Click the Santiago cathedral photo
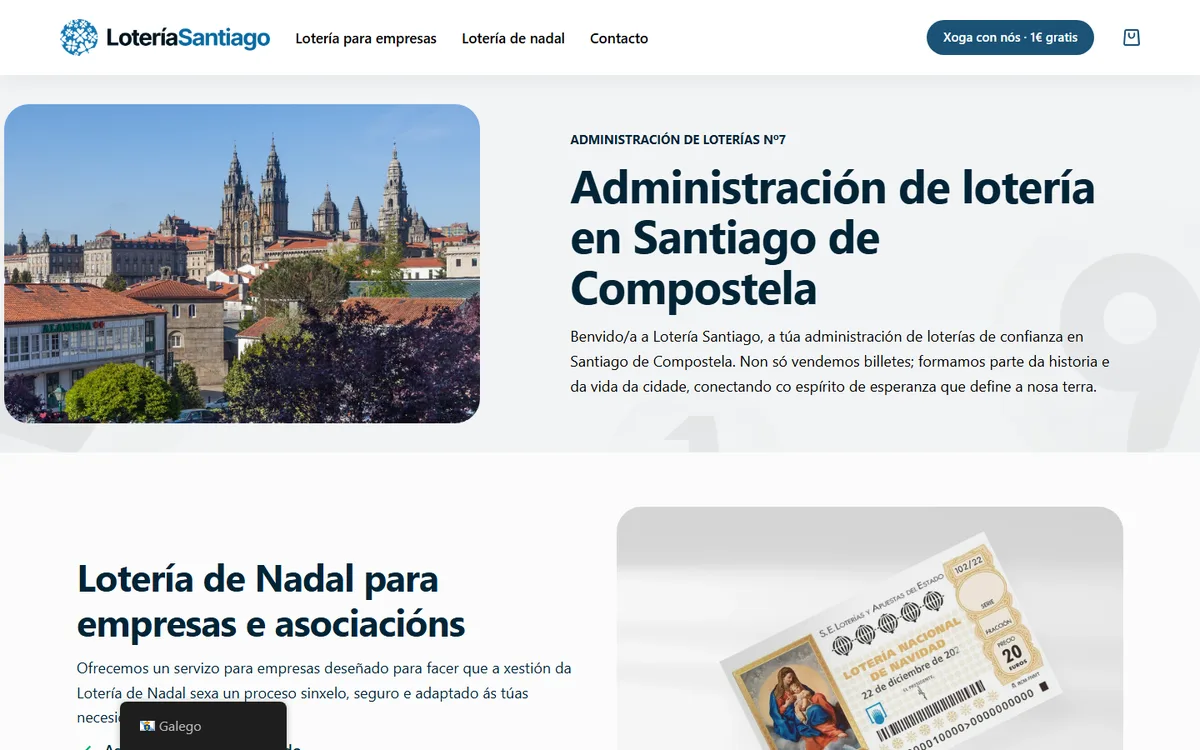Image resolution: width=1200 pixels, height=750 pixels. pos(242,263)
